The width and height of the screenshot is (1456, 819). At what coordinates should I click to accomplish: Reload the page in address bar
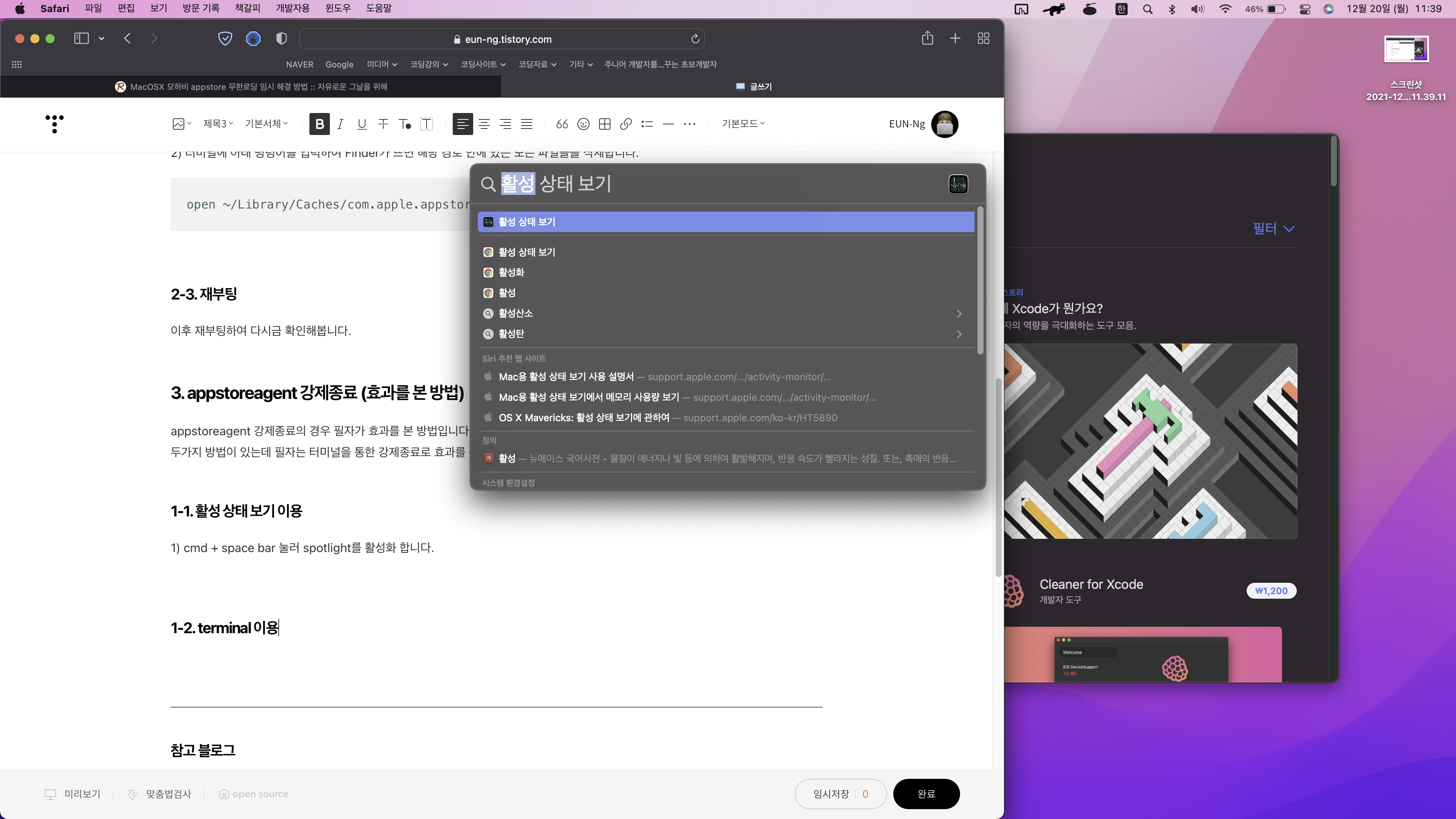[695, 39]
